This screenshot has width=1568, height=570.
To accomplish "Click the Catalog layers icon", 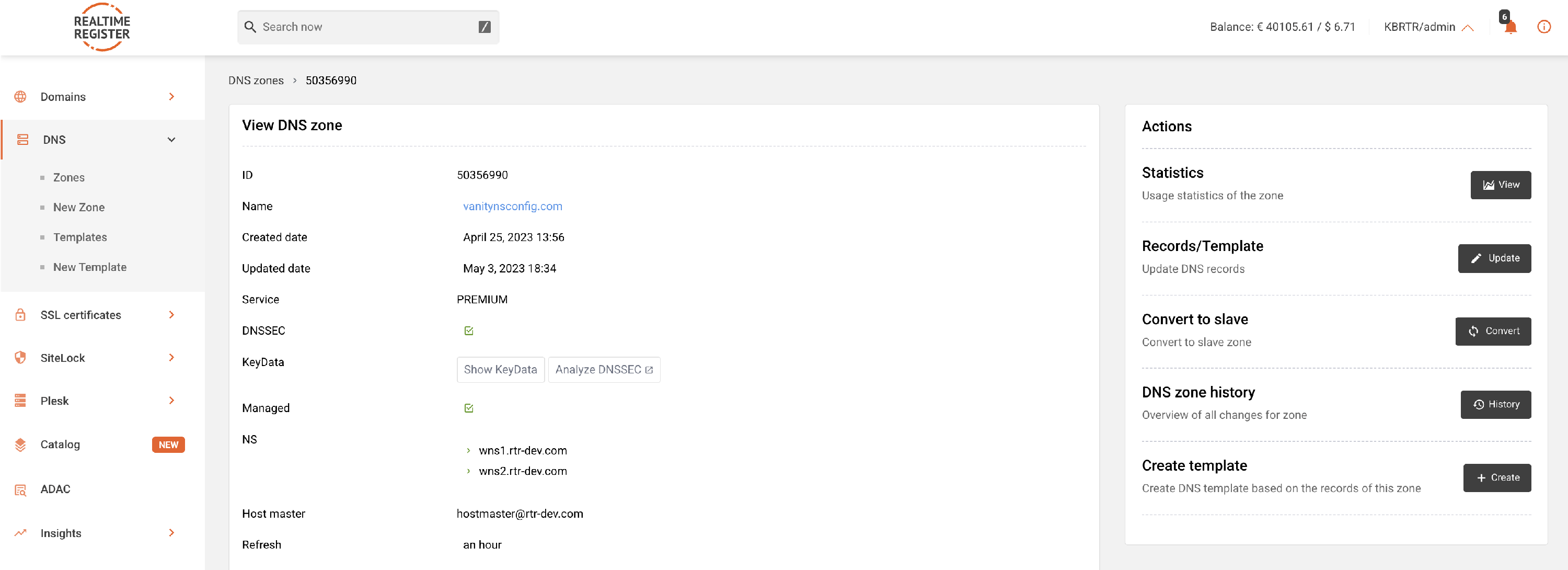I will coord(21,444).
